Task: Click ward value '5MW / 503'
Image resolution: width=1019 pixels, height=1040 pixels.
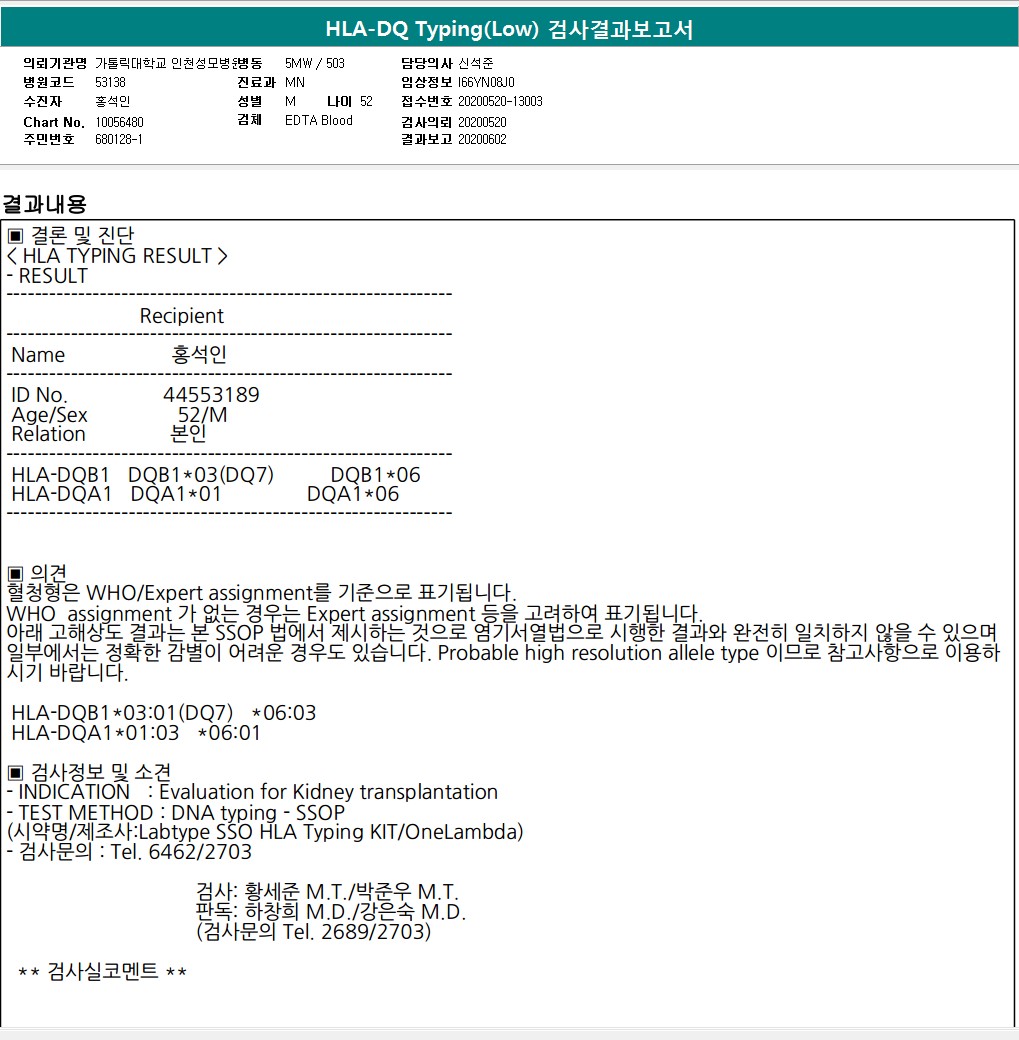Action: tap(314, 63)
